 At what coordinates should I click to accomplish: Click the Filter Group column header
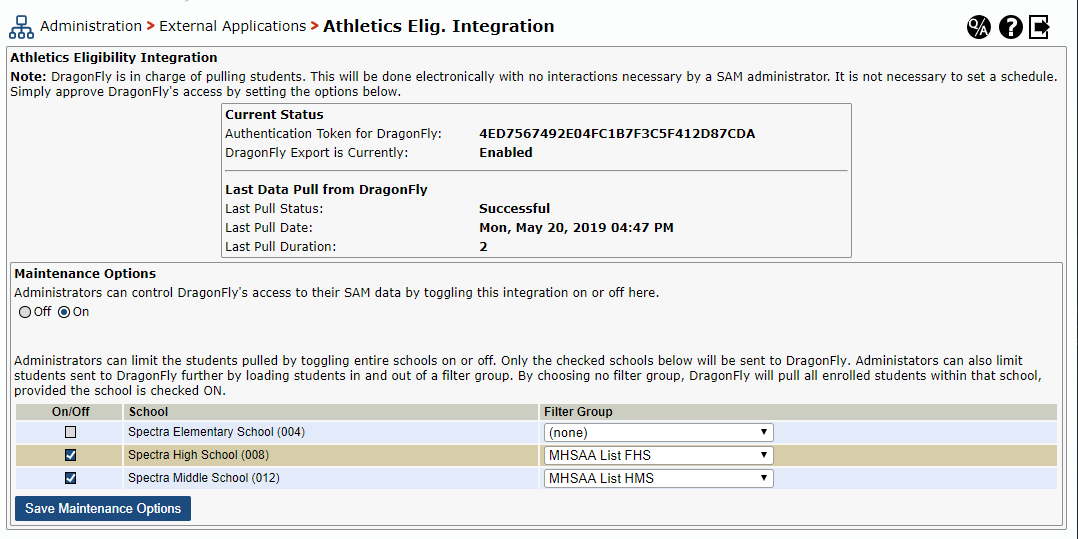pyautogui.click(x=578, y=412)
